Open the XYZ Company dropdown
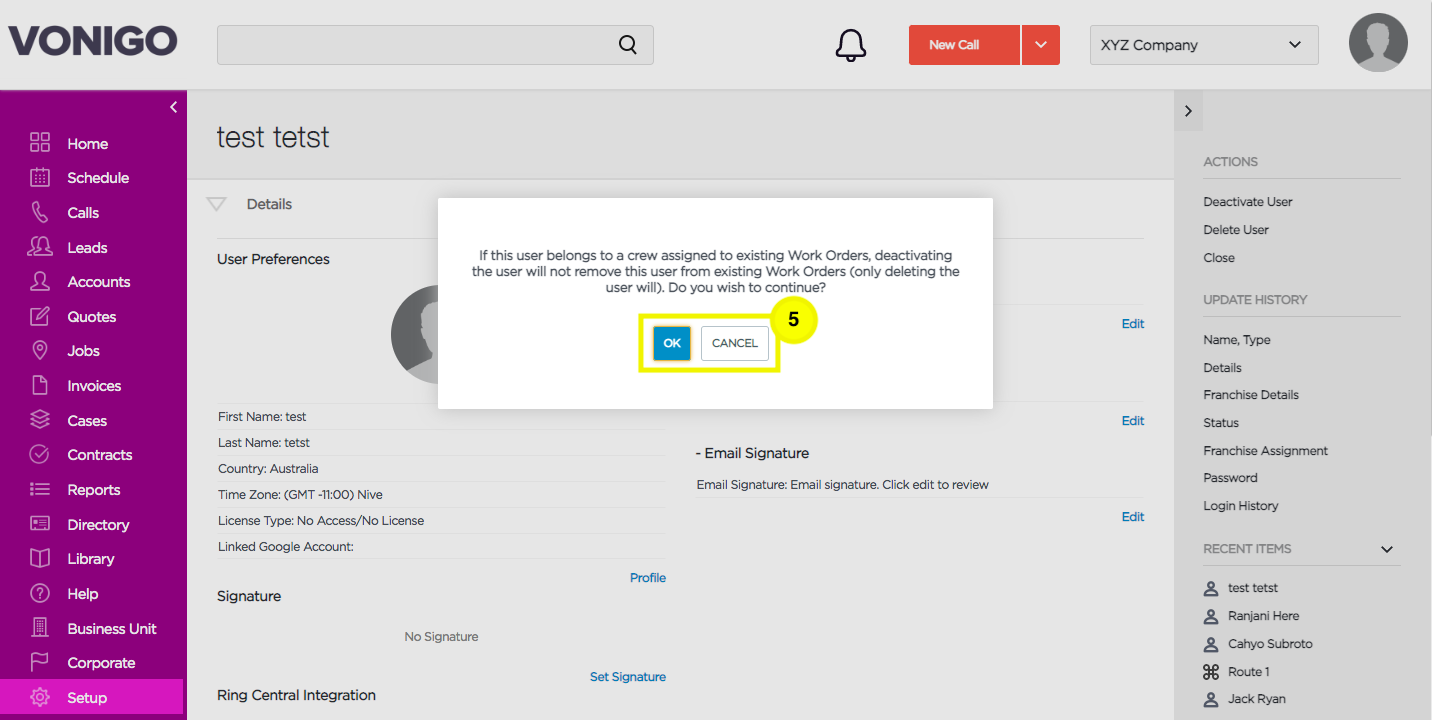1432x720 pixels. tap(1204, 45)
